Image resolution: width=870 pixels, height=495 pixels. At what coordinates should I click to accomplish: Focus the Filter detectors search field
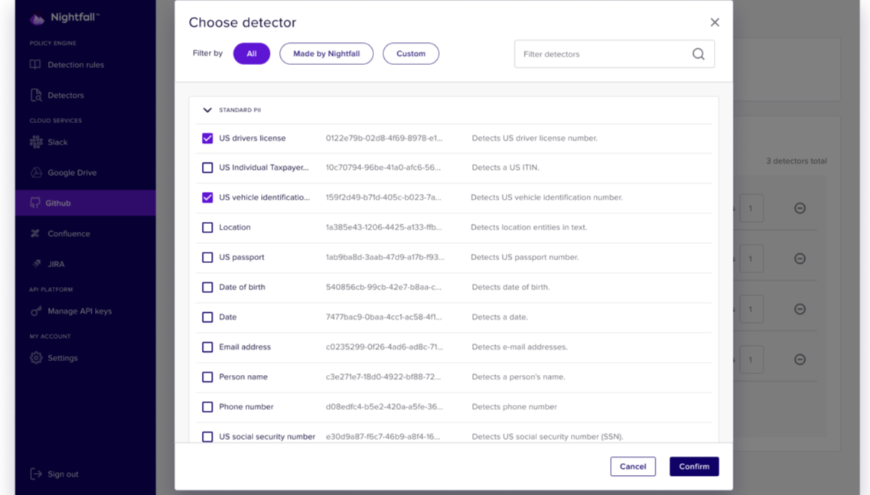coord(614,54)
